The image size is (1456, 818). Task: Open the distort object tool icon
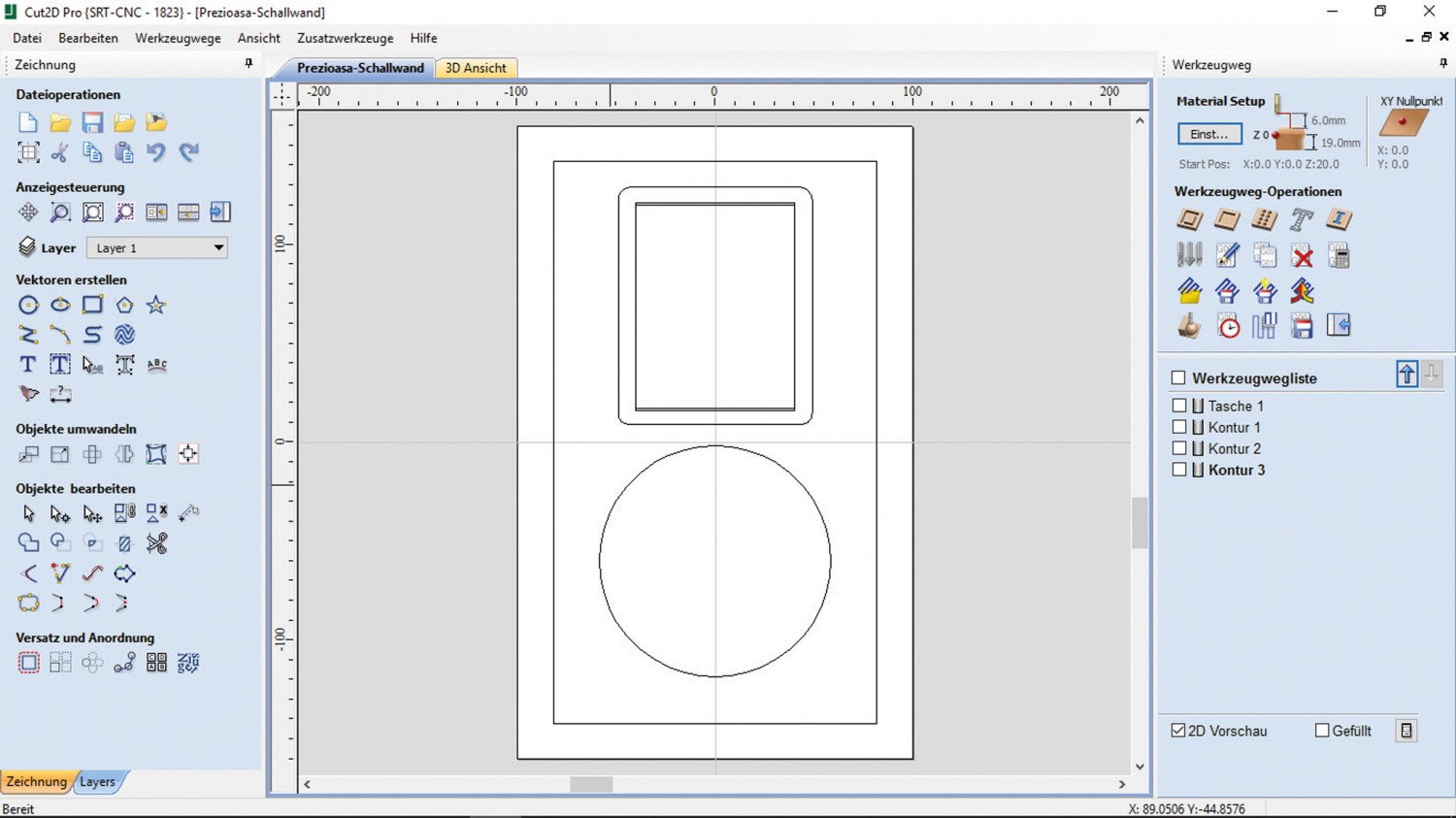tap(156, 454)
